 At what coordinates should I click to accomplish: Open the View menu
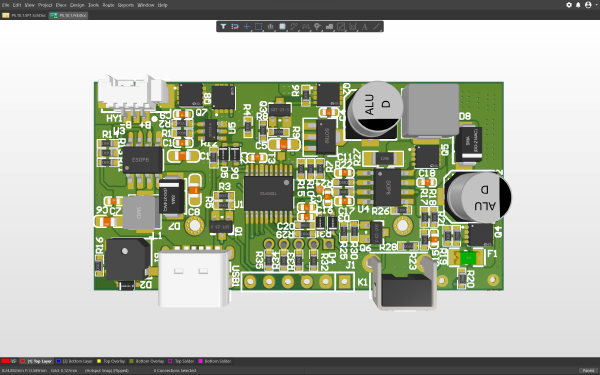coord(29,5)
